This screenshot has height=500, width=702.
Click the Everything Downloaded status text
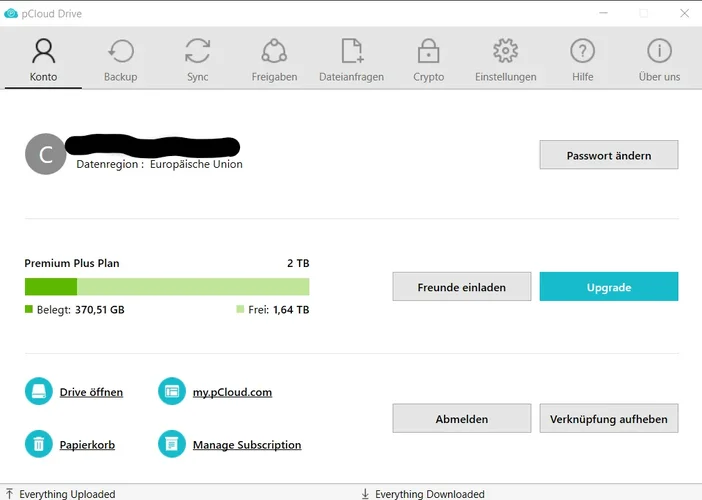tap(430, 494)
